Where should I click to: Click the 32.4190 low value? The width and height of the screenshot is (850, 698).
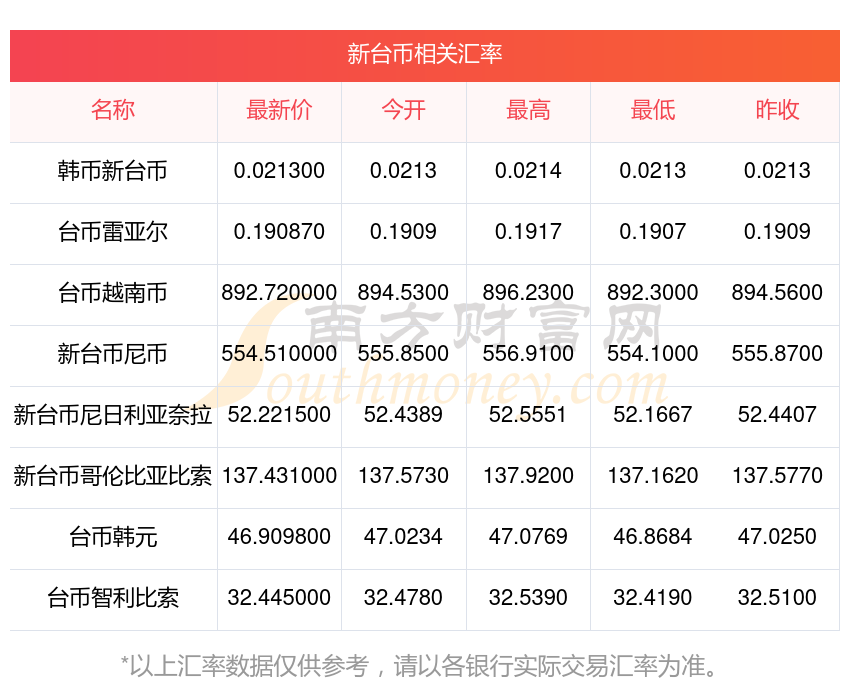tap(653, 598)
